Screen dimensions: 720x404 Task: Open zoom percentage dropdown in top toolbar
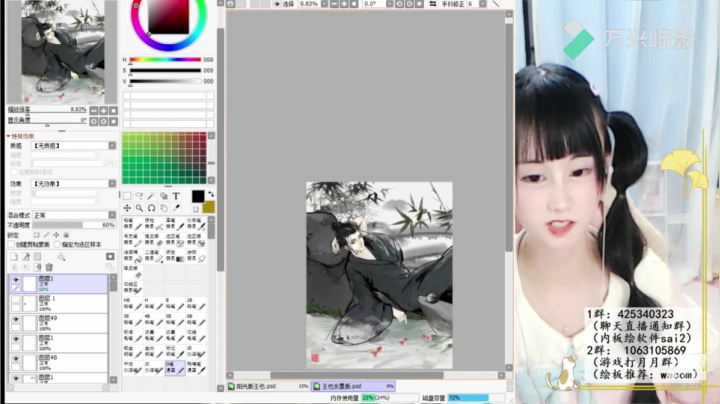click(x=325, y=4)
